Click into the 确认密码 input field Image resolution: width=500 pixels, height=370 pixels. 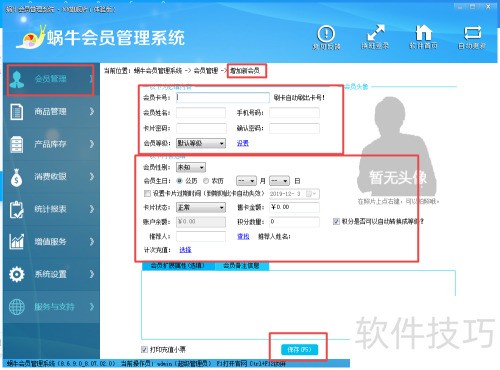[294, 128]
